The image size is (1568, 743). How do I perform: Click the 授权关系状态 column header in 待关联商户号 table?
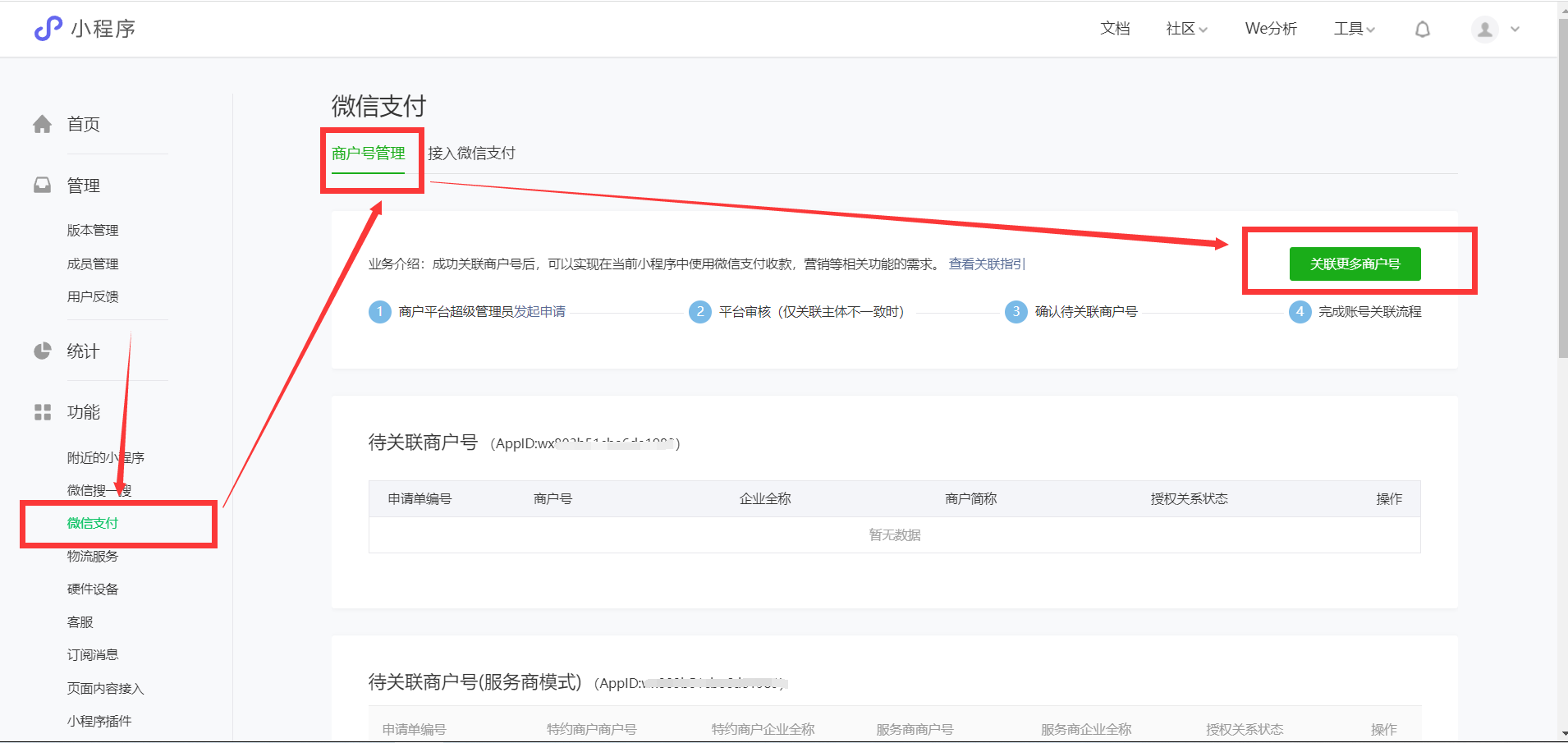(1190, 499)
